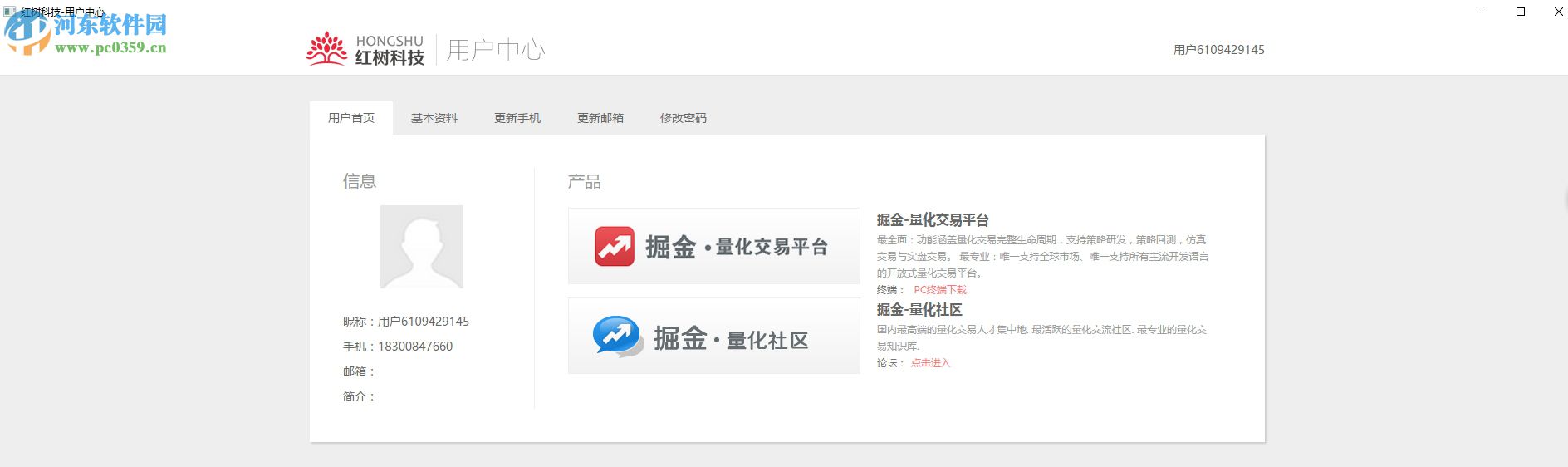Open the 用户首页 tab
This screenshot has width=1568, height=467.
pos(351,118)
